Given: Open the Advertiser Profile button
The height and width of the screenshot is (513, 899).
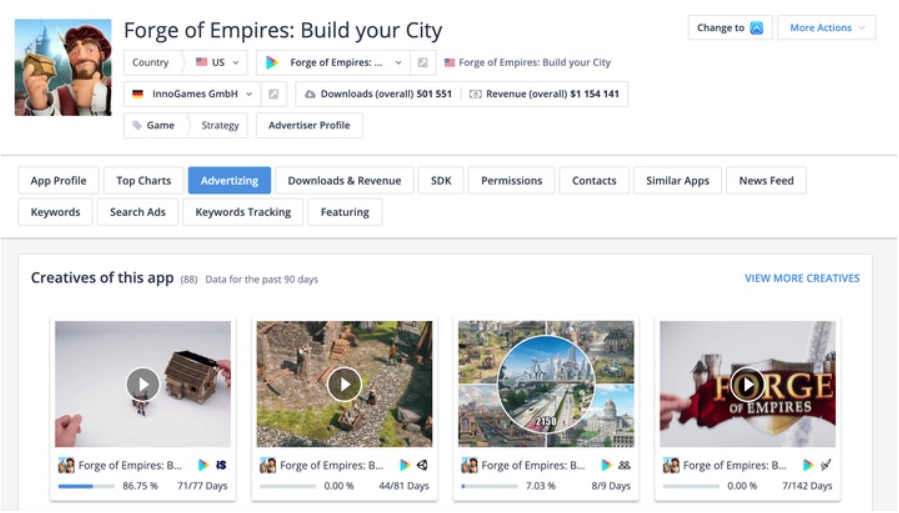Looking at the screenshot, I should click(x=309, y=125).
